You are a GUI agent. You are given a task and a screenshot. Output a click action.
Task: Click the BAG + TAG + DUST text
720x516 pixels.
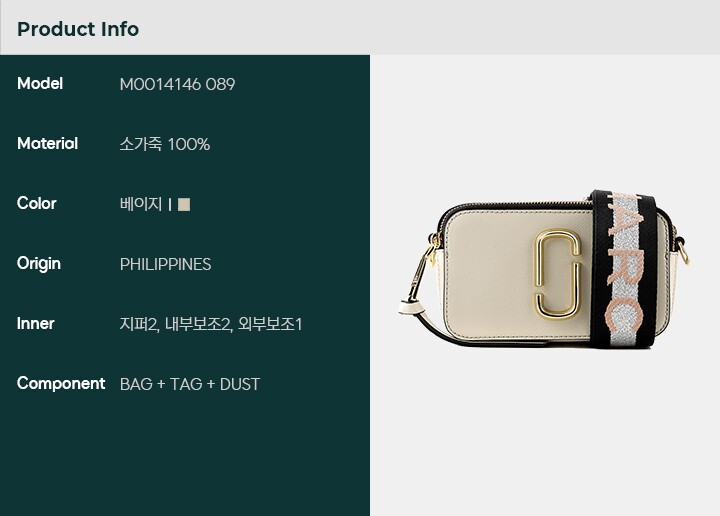(190, 384)
